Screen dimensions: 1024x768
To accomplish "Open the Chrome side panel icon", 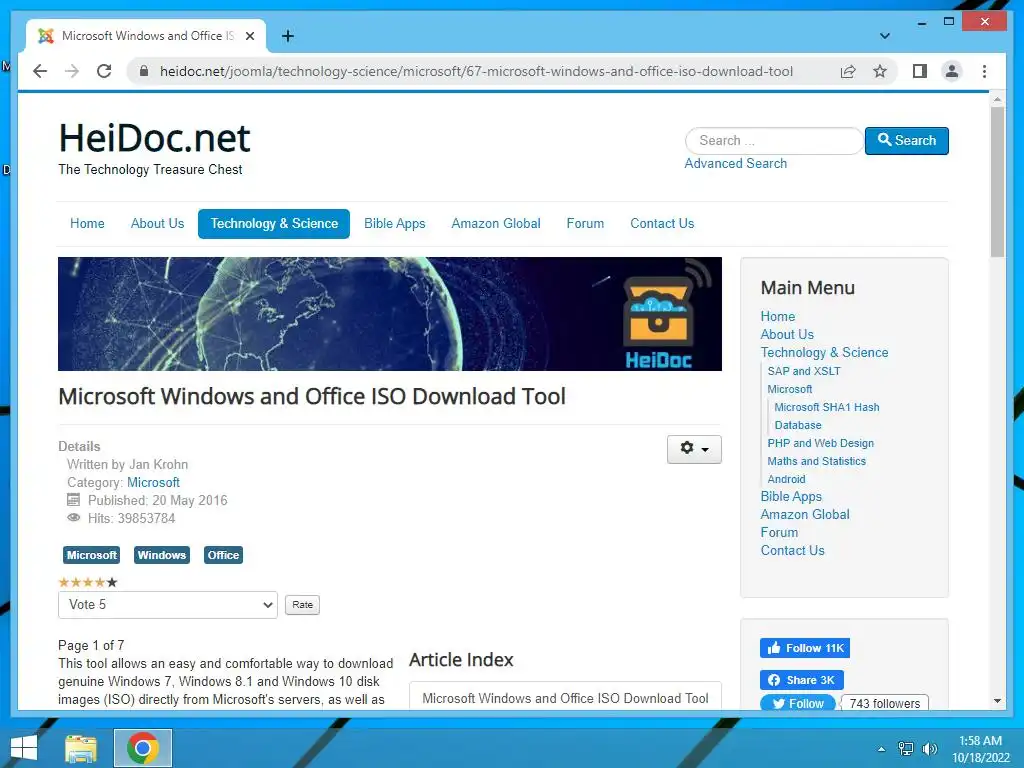I will point(920,71).
